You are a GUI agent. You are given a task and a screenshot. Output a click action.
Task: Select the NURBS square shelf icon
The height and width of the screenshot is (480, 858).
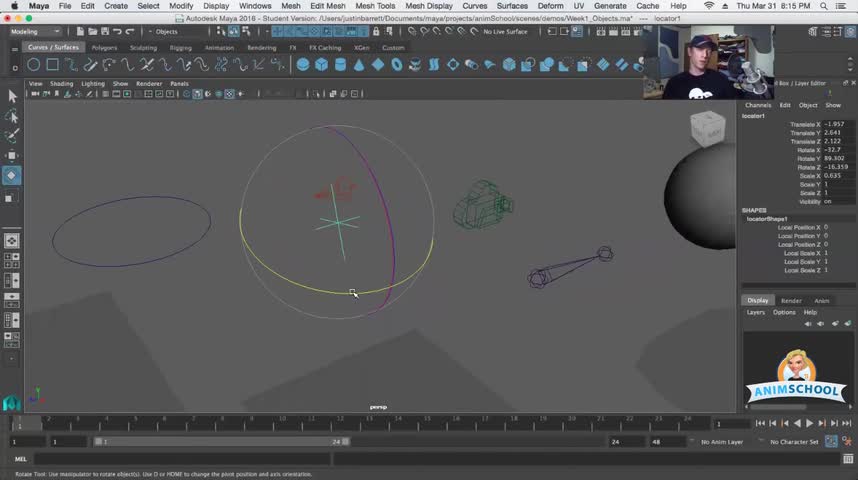(53, 65)
